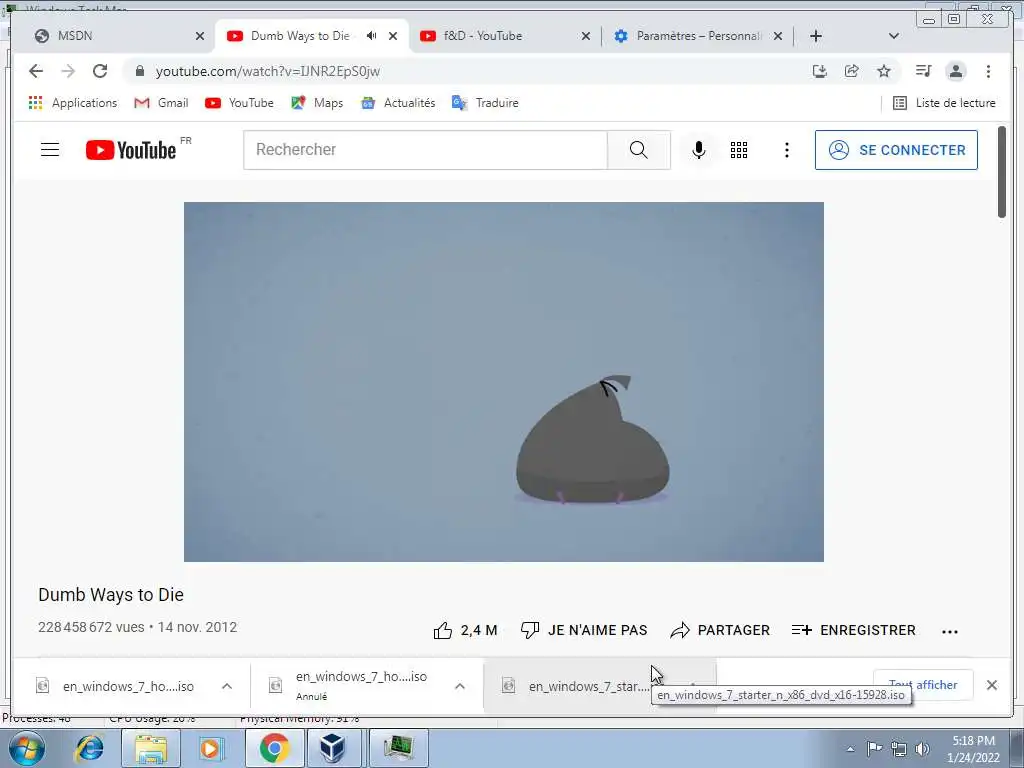Click the lock icon in address bar
This screenshot has height=768, width=1024.
pyautogui.click(x=139, y=71)
